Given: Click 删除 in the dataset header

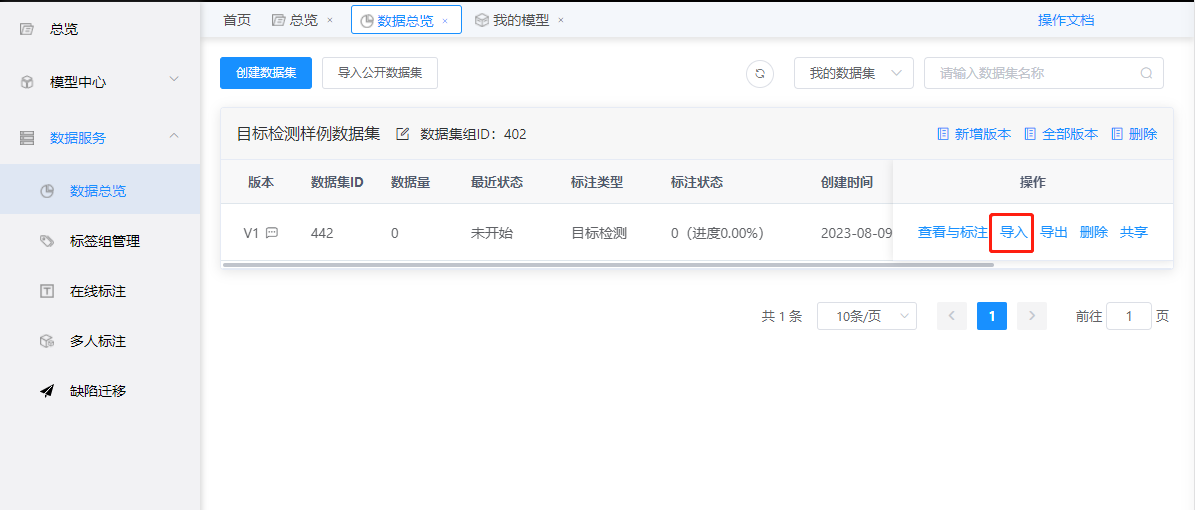Looking at the screenshot, I should pyautogui.click(x=1143, y=134).
